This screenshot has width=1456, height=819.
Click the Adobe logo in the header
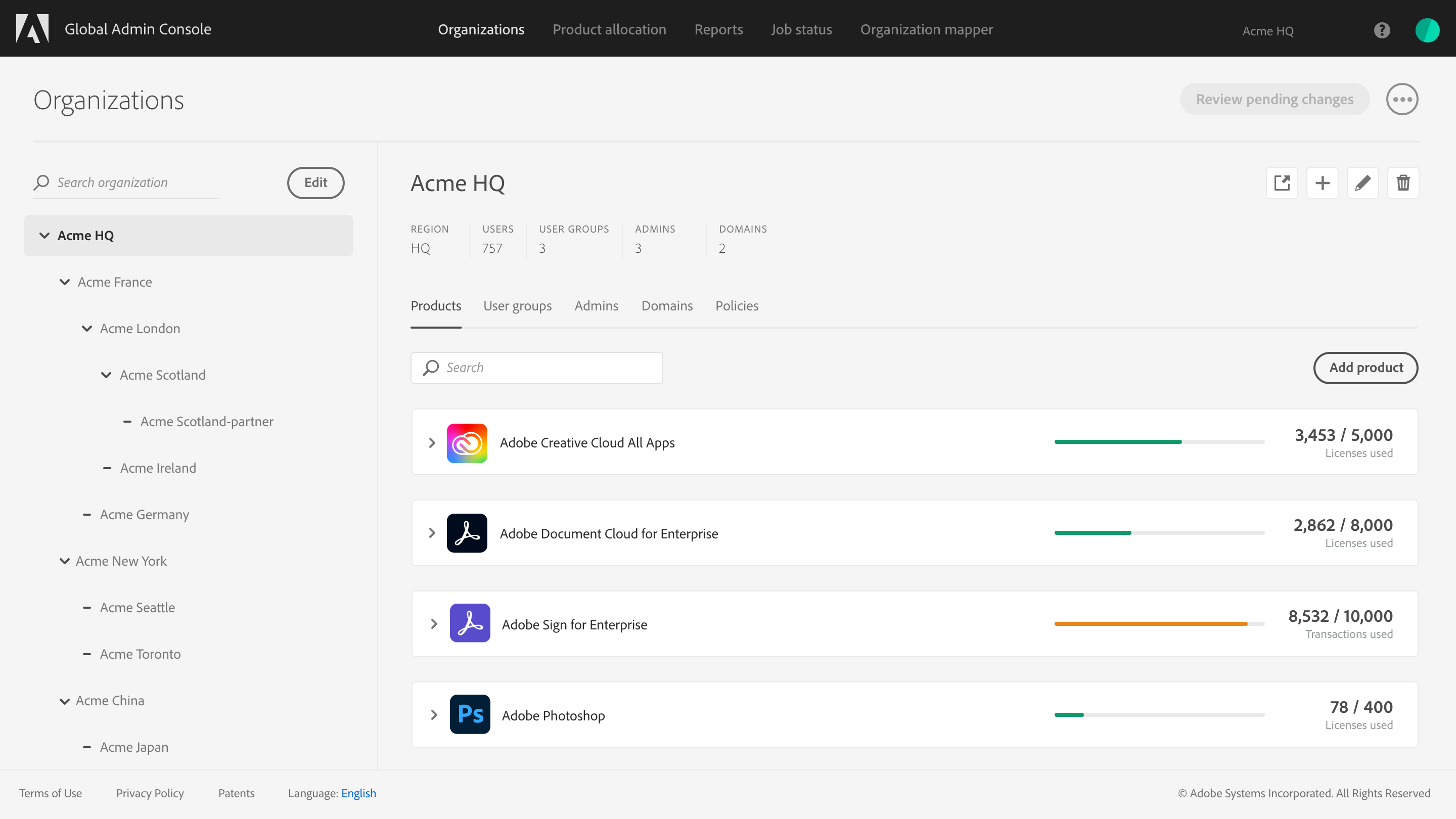pos(32,28)
